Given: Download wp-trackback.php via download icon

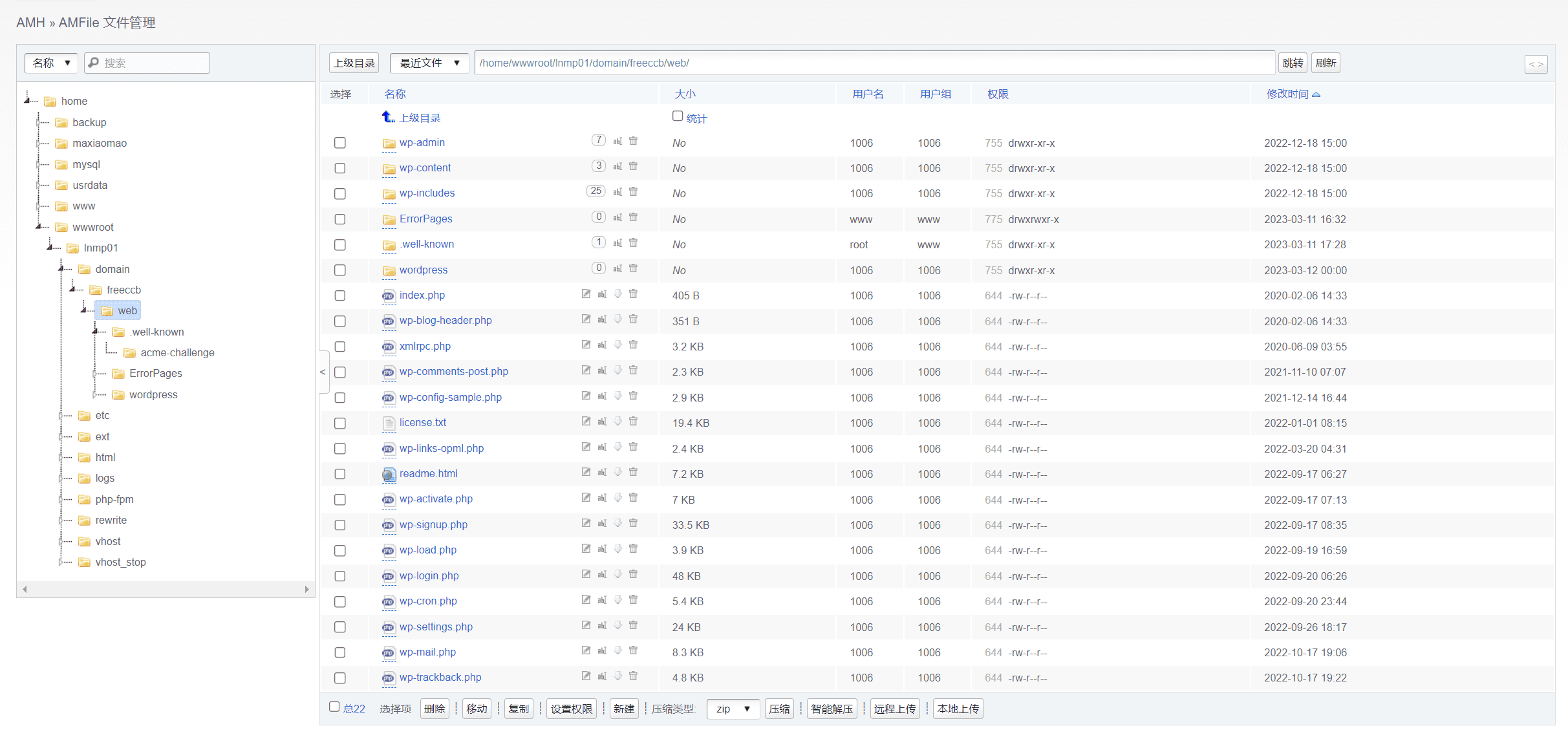Looking at the screenshot, I should pyautogui.click(x=618, y=676).
